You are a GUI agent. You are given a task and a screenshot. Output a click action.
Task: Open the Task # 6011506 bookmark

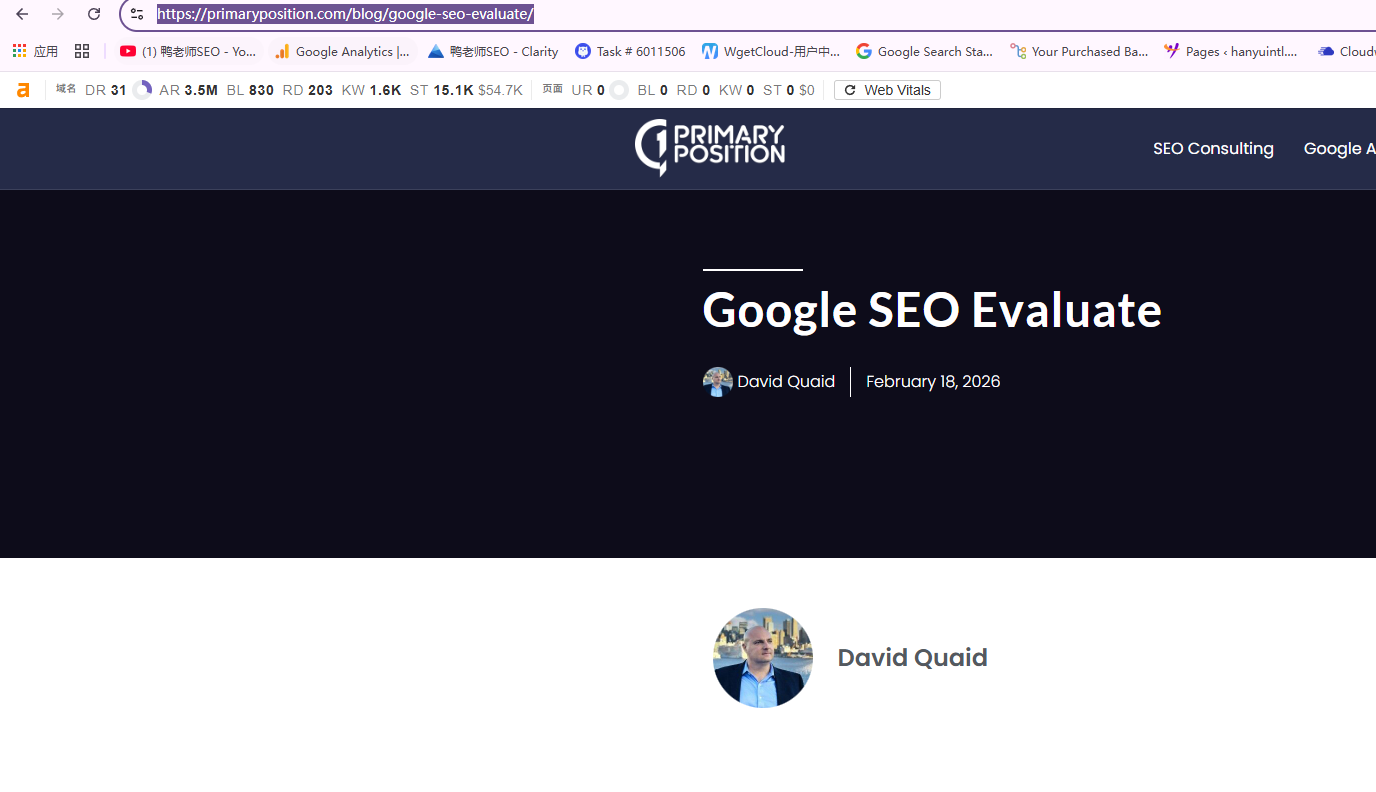point(630,51)
